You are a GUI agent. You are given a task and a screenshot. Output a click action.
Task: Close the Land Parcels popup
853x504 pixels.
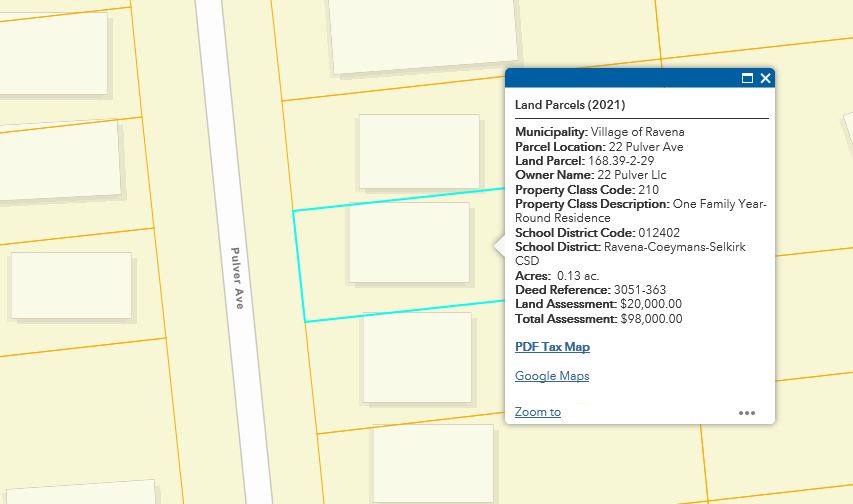click(765, 78)
